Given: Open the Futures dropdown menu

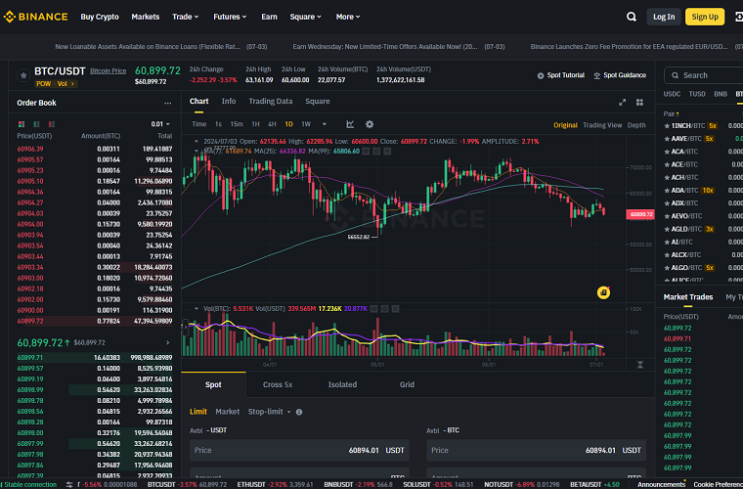Looking at the screenshot, I should tap(230, 17).
